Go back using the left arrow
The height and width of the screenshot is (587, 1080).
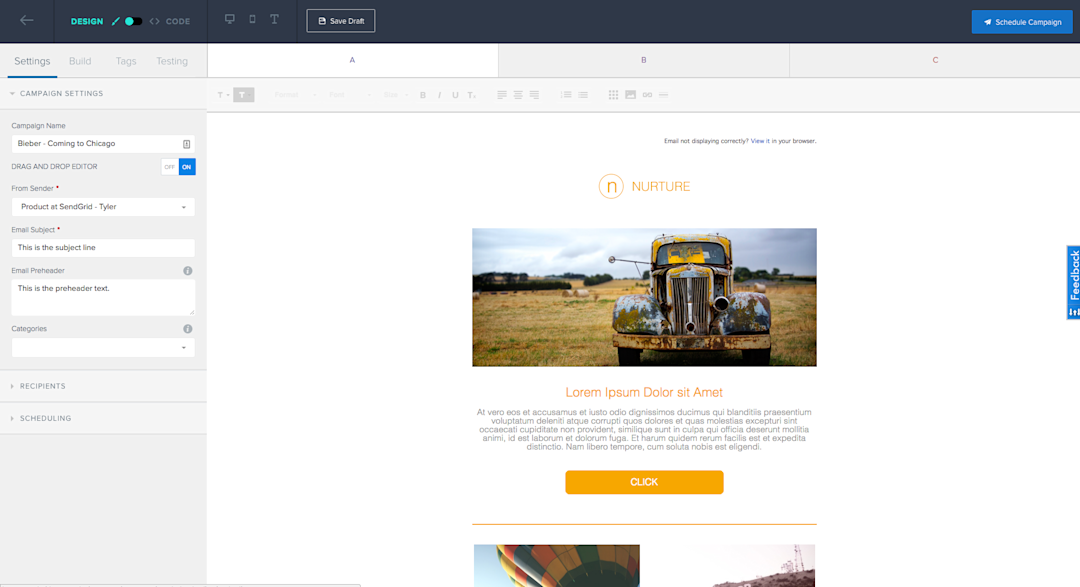[x=27, y=21]
